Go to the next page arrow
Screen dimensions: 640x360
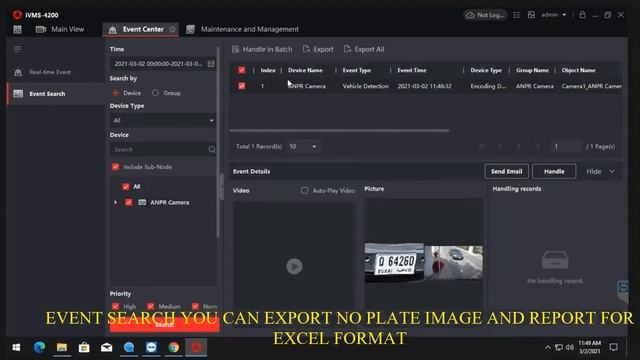coord(518,146)
